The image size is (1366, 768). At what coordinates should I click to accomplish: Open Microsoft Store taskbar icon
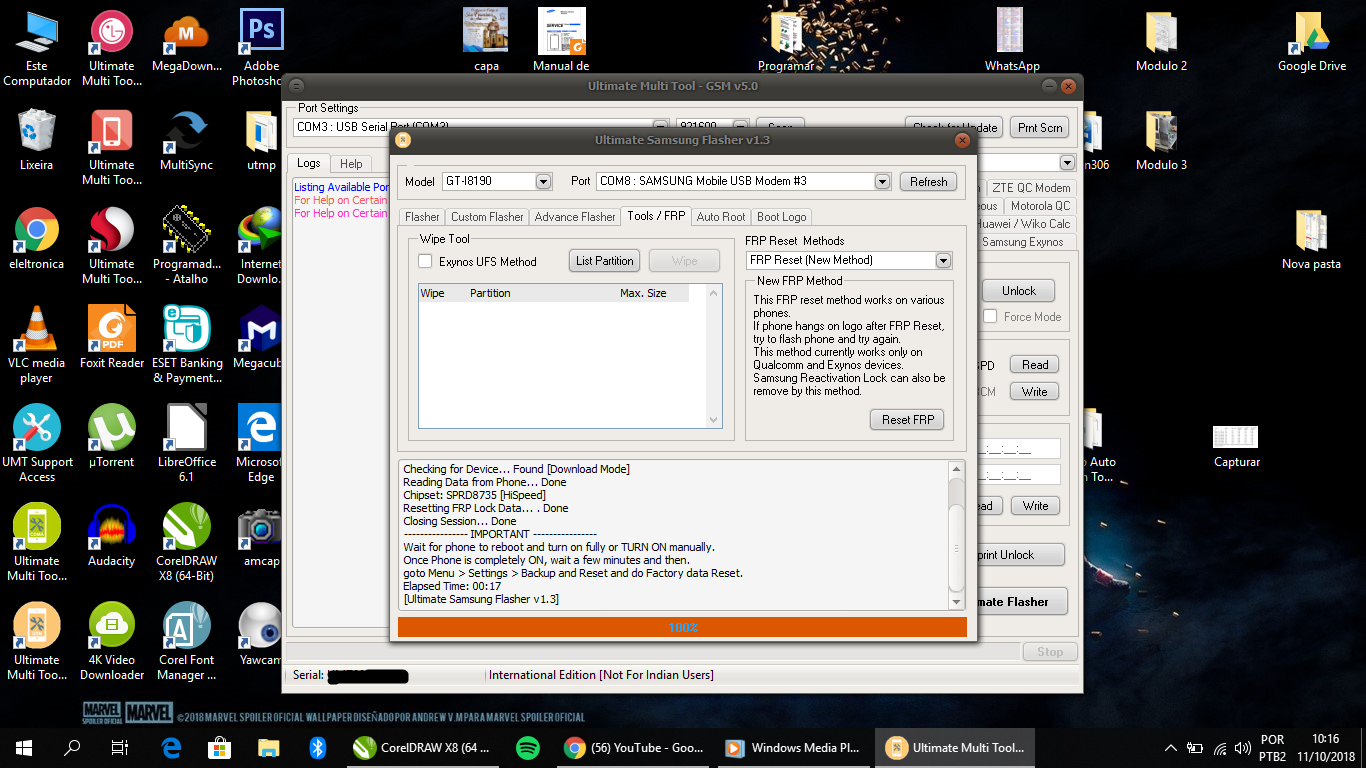[x=220, y=747]
